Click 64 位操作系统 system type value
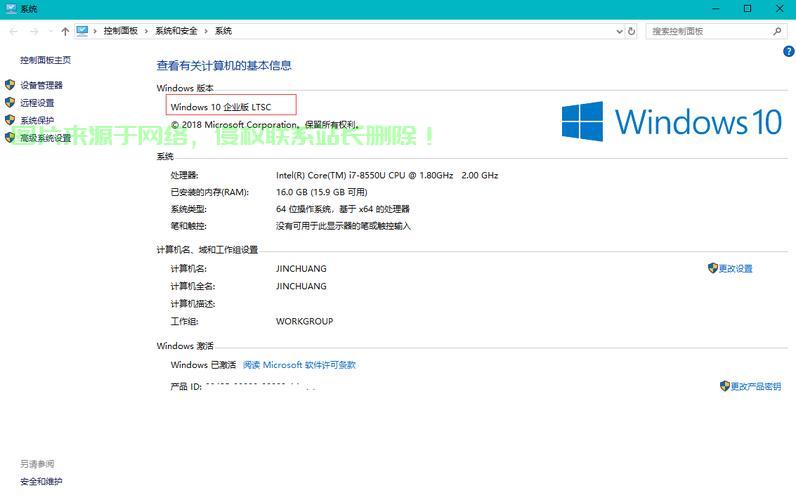 343,209
